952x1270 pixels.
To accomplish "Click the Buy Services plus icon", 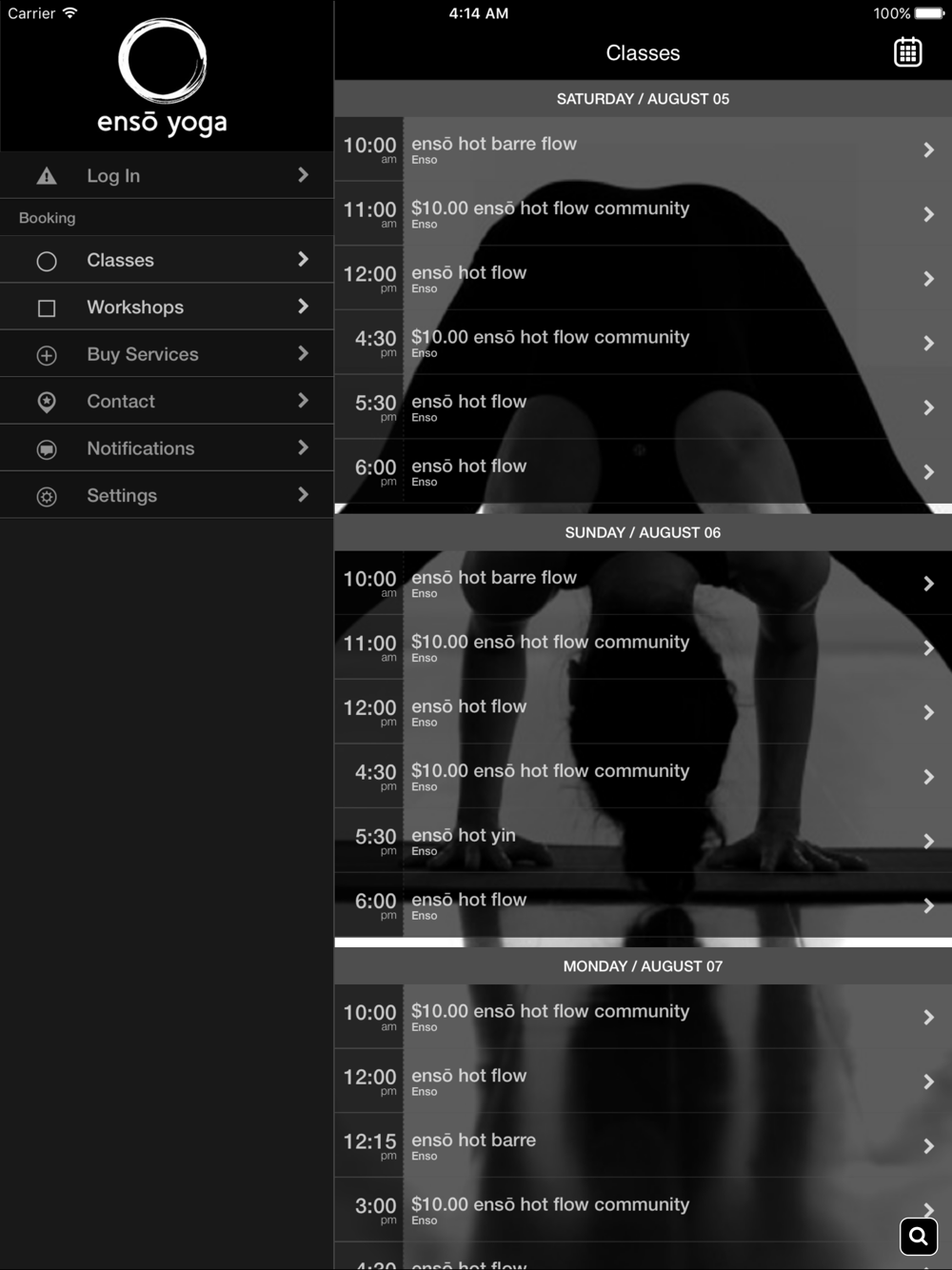I will coord(47,355).
